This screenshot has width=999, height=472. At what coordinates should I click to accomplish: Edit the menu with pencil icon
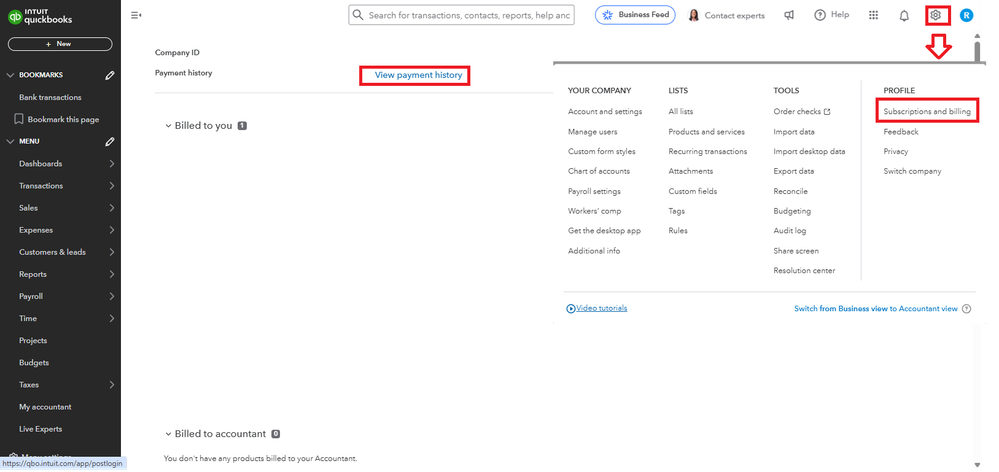[110, 141]
